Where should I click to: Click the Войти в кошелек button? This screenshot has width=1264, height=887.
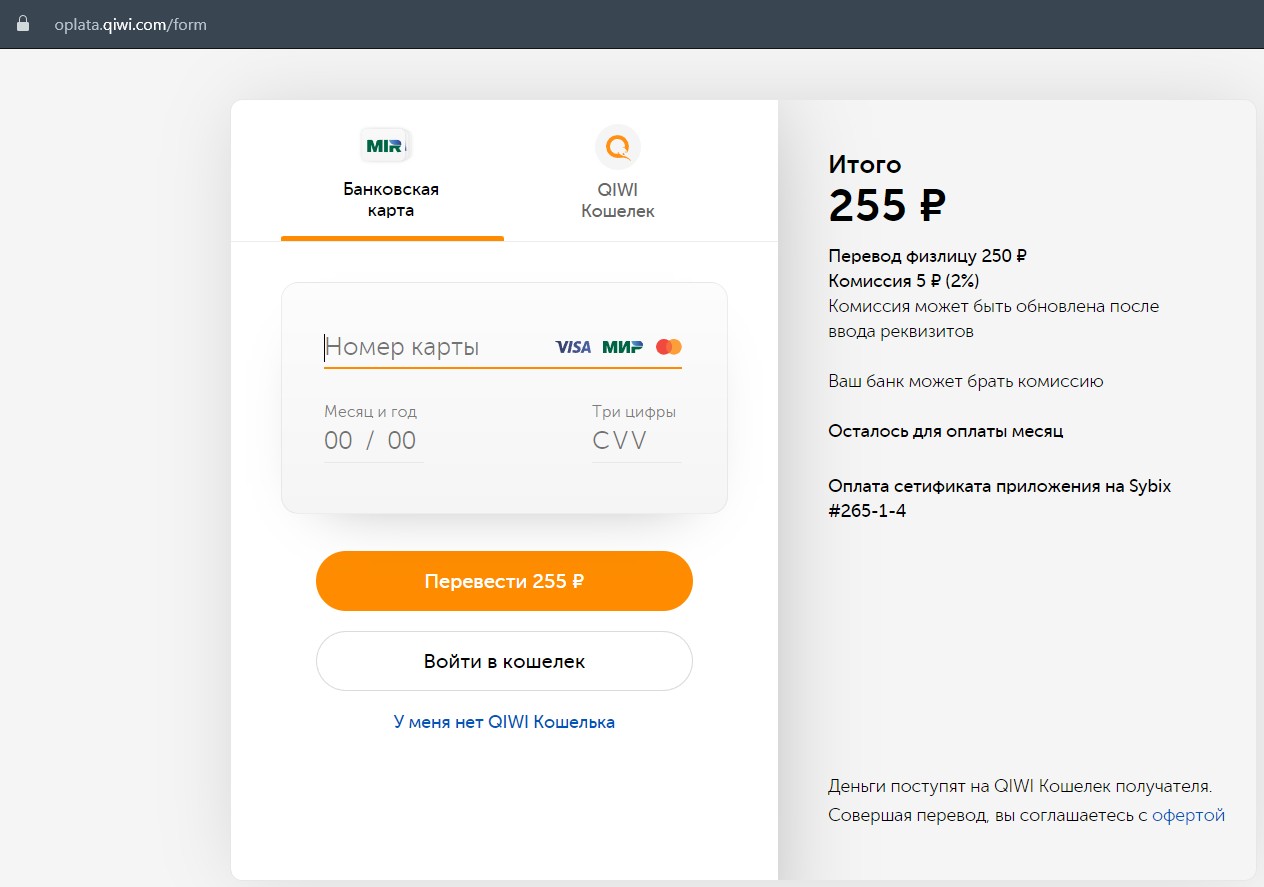click(504, 661)
